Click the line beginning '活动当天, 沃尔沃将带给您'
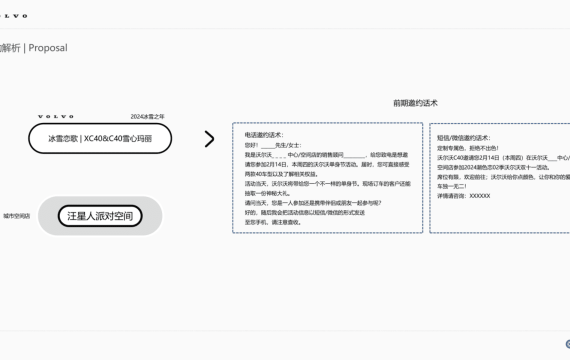570x360 pixels. pyautogui.click(x=328, y=184)
